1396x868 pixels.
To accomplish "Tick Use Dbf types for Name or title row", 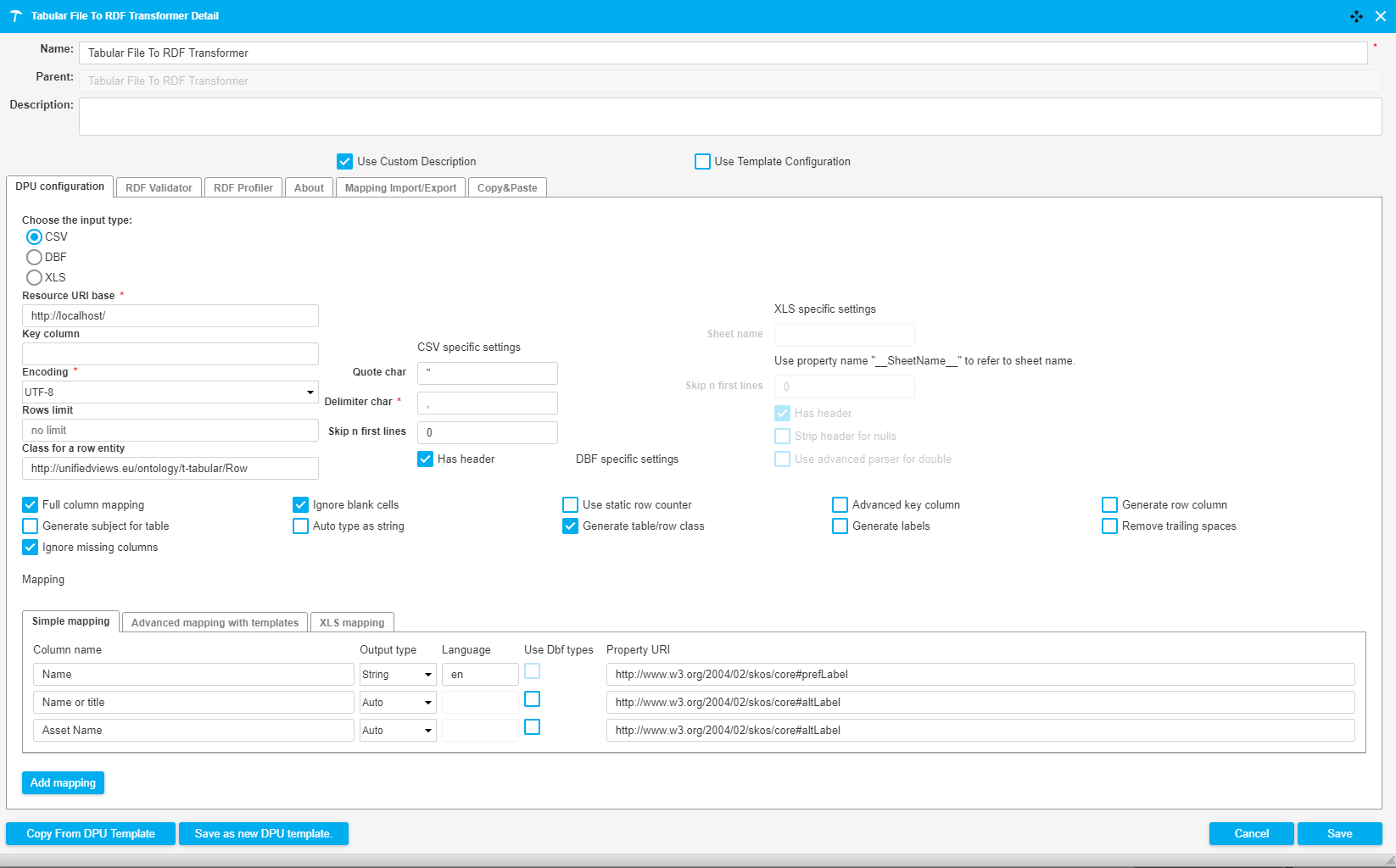I will point(532,699).
